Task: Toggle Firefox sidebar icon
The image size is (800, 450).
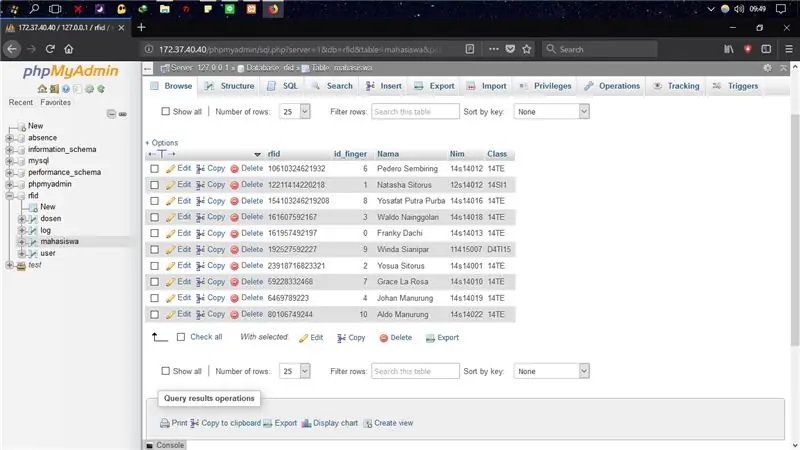Action: tap(766, 49)
